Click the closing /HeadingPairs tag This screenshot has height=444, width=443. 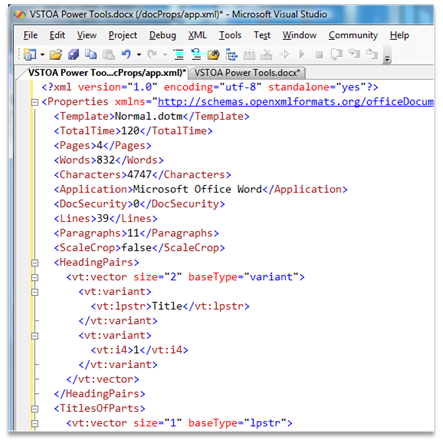pos(99,394)
